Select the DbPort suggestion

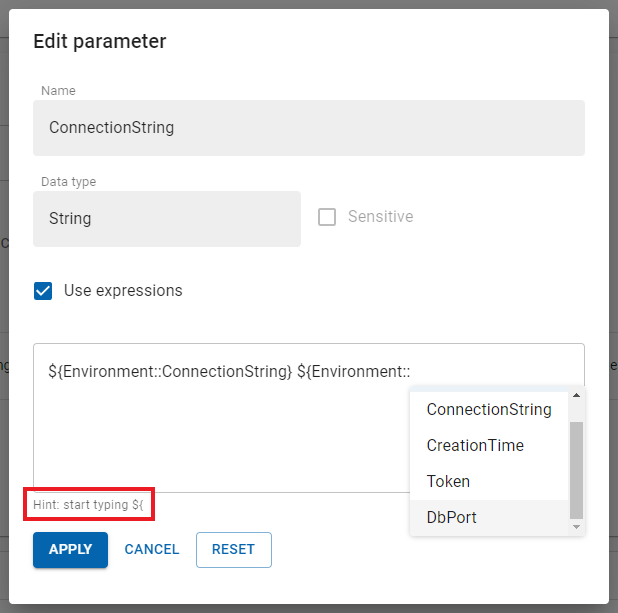[x=451, y=517]
